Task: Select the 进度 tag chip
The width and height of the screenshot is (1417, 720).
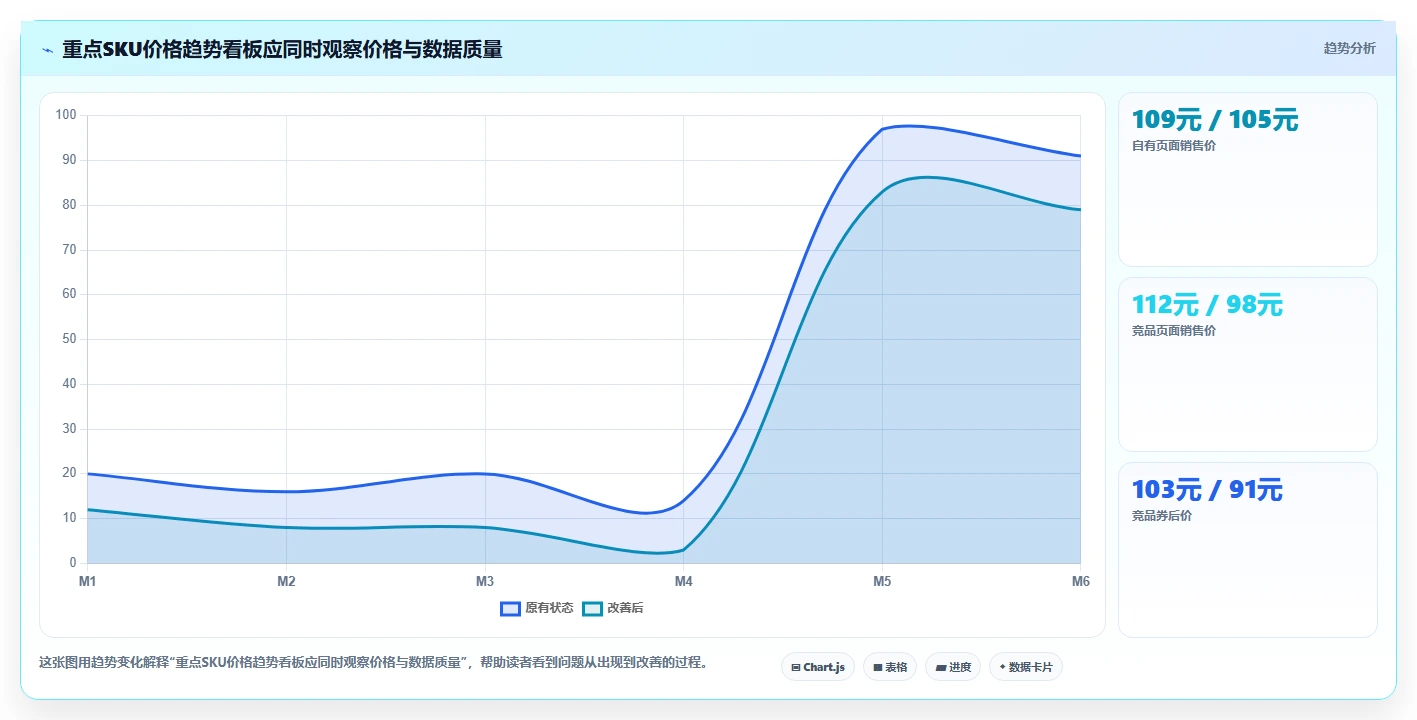Action: (953, 667)
